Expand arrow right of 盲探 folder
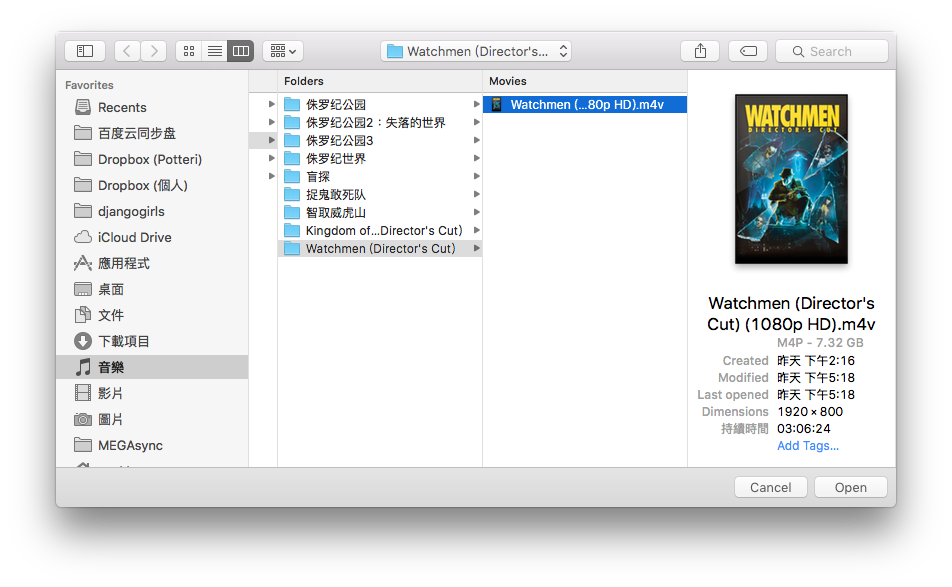 point(477,177)
